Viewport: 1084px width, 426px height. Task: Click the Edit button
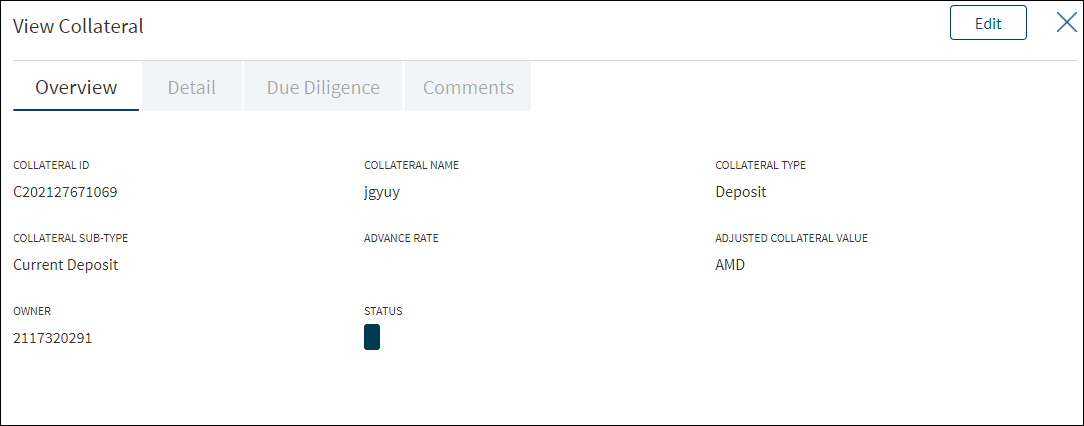coord(988,23)
